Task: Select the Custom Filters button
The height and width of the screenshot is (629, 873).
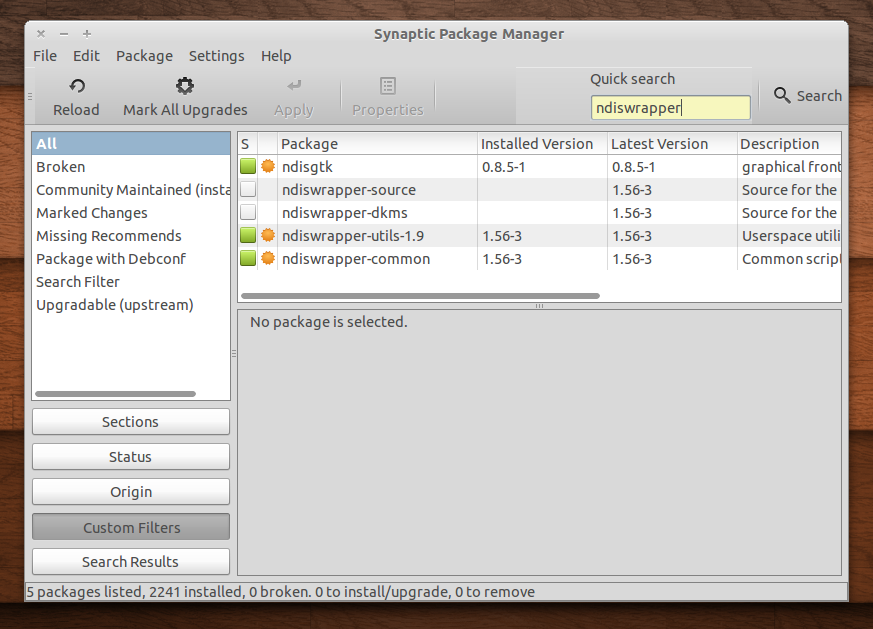Action: click(131, 527)
